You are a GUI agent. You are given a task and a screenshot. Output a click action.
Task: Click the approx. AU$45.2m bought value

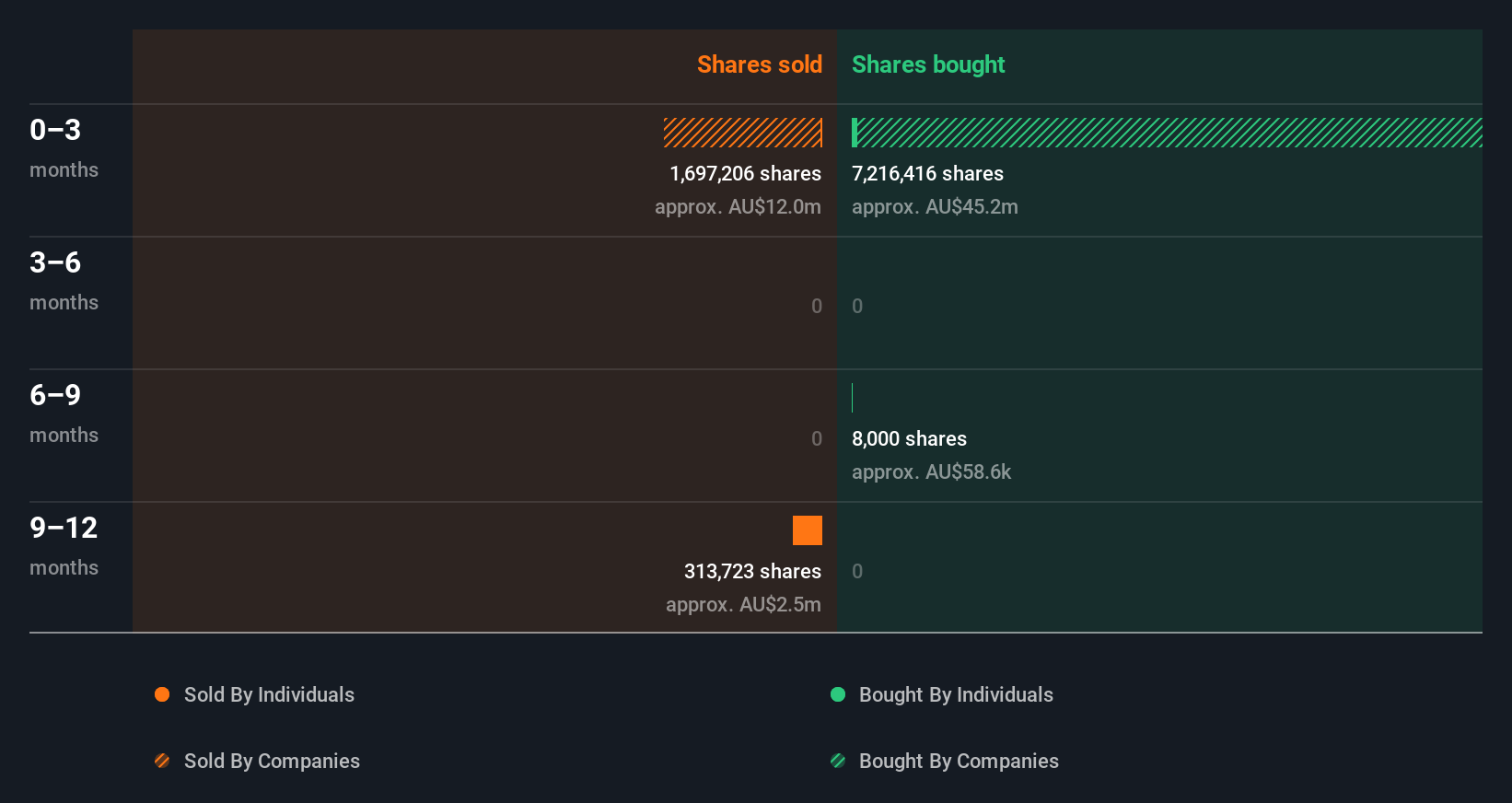click(935, 206)
